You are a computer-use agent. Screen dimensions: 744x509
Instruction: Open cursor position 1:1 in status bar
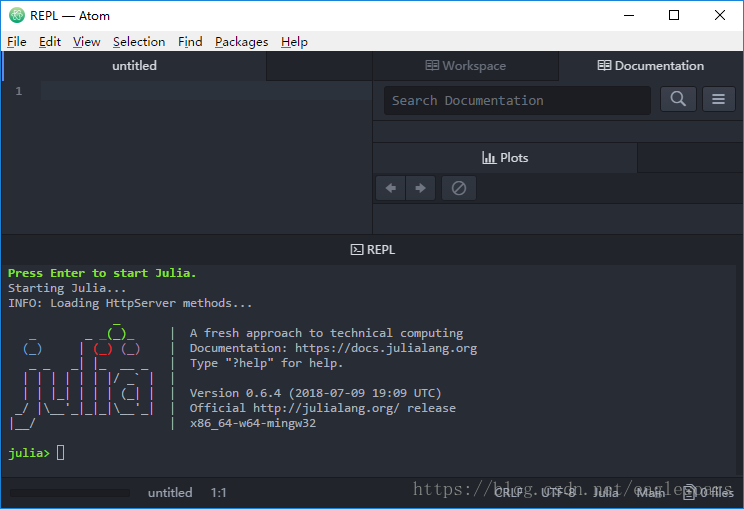click(218, 493)
